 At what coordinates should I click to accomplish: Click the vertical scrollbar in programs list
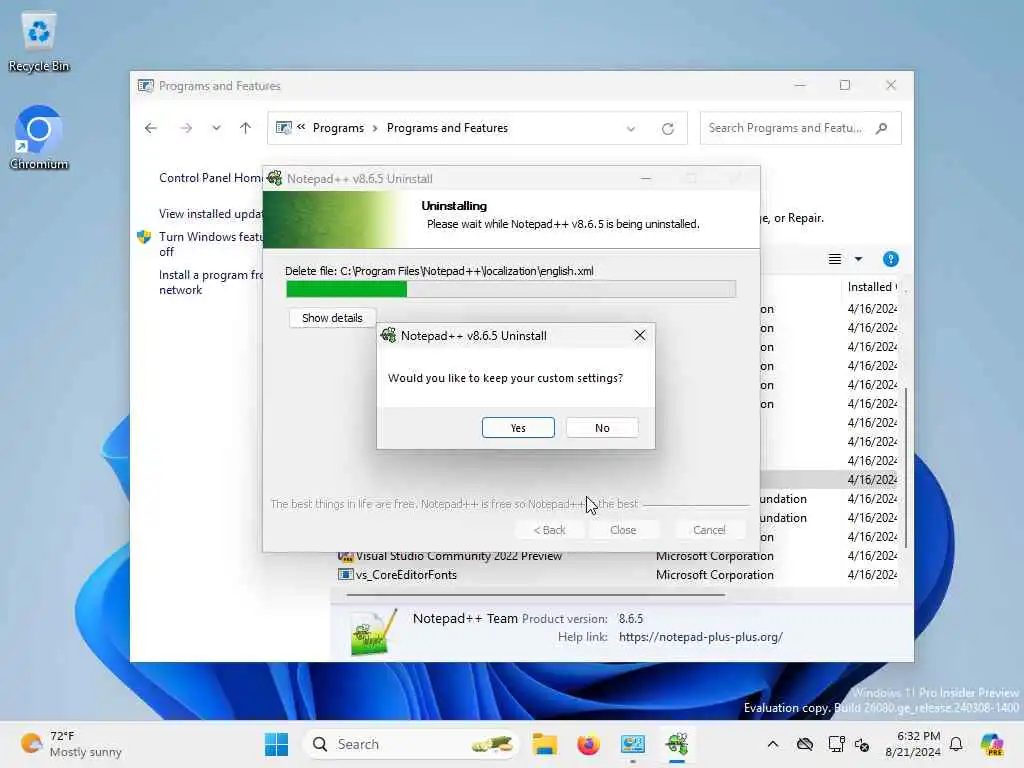click(904, 467)
